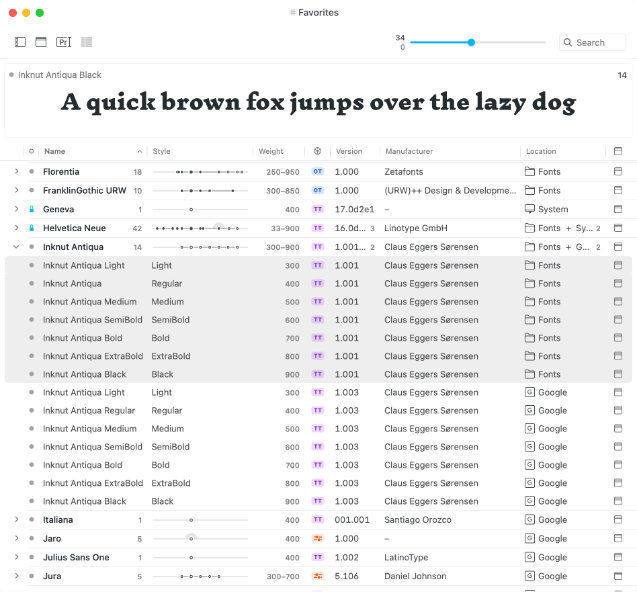Click the Fonts folder icon for Florentia

[530, 172]
